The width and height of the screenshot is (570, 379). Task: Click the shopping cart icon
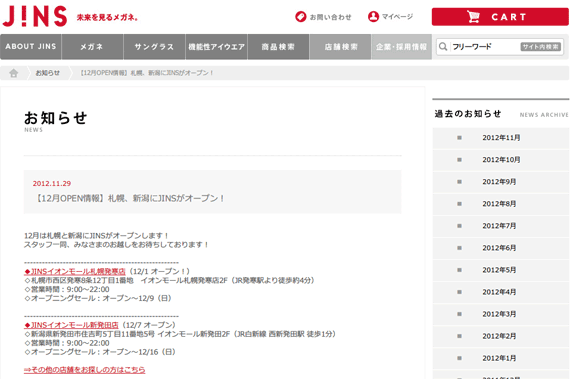tap(473, 17)
